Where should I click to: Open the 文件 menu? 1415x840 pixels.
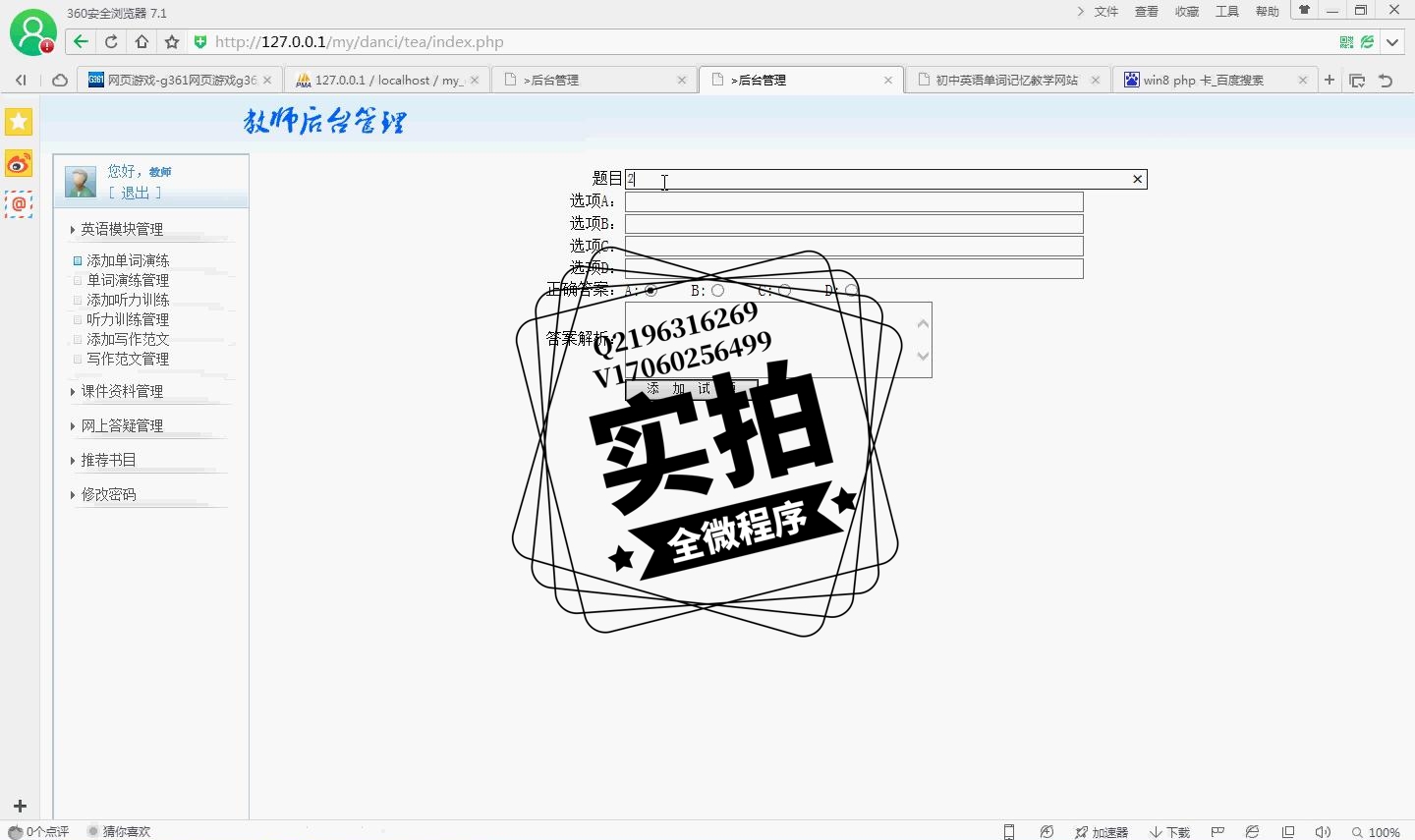[1106, 12]
